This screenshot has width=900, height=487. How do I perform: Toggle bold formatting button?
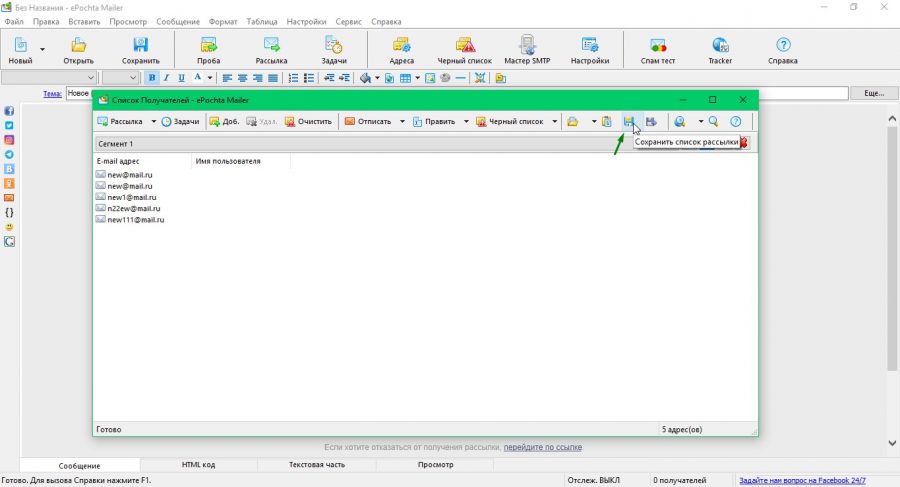coord(152,78)
